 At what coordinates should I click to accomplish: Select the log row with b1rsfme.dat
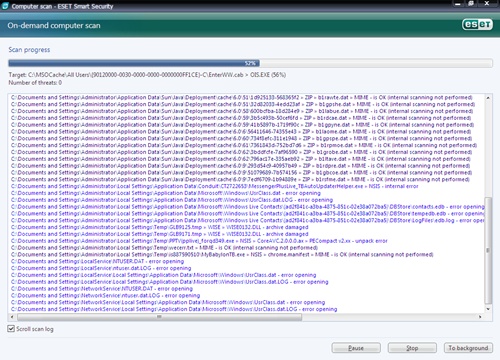[240, 179]
